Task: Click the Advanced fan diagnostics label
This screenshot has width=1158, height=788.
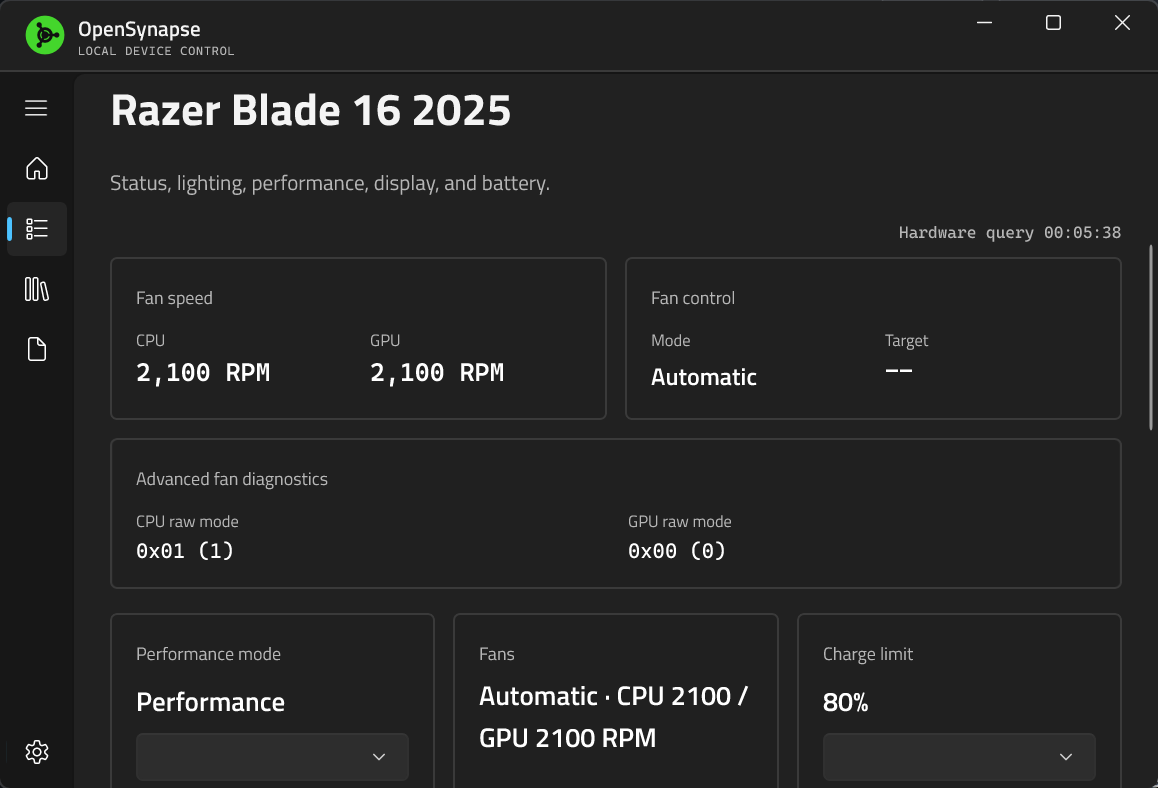Action: tap(232, 479)
